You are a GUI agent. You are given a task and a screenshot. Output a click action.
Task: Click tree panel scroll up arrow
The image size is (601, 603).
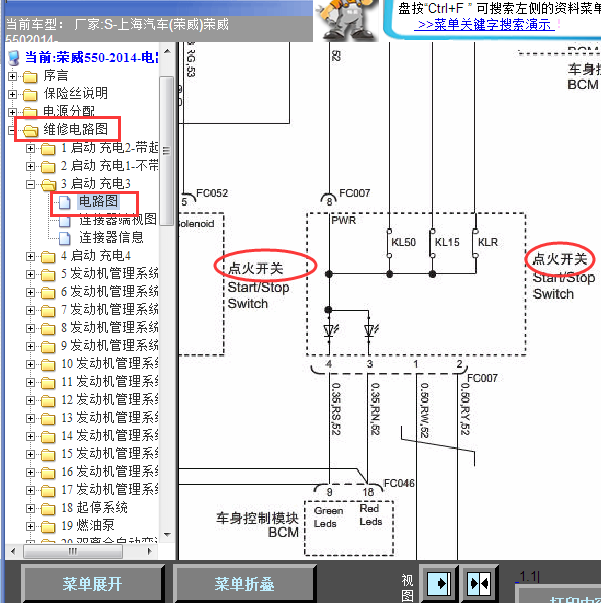(x=167, y=51)
